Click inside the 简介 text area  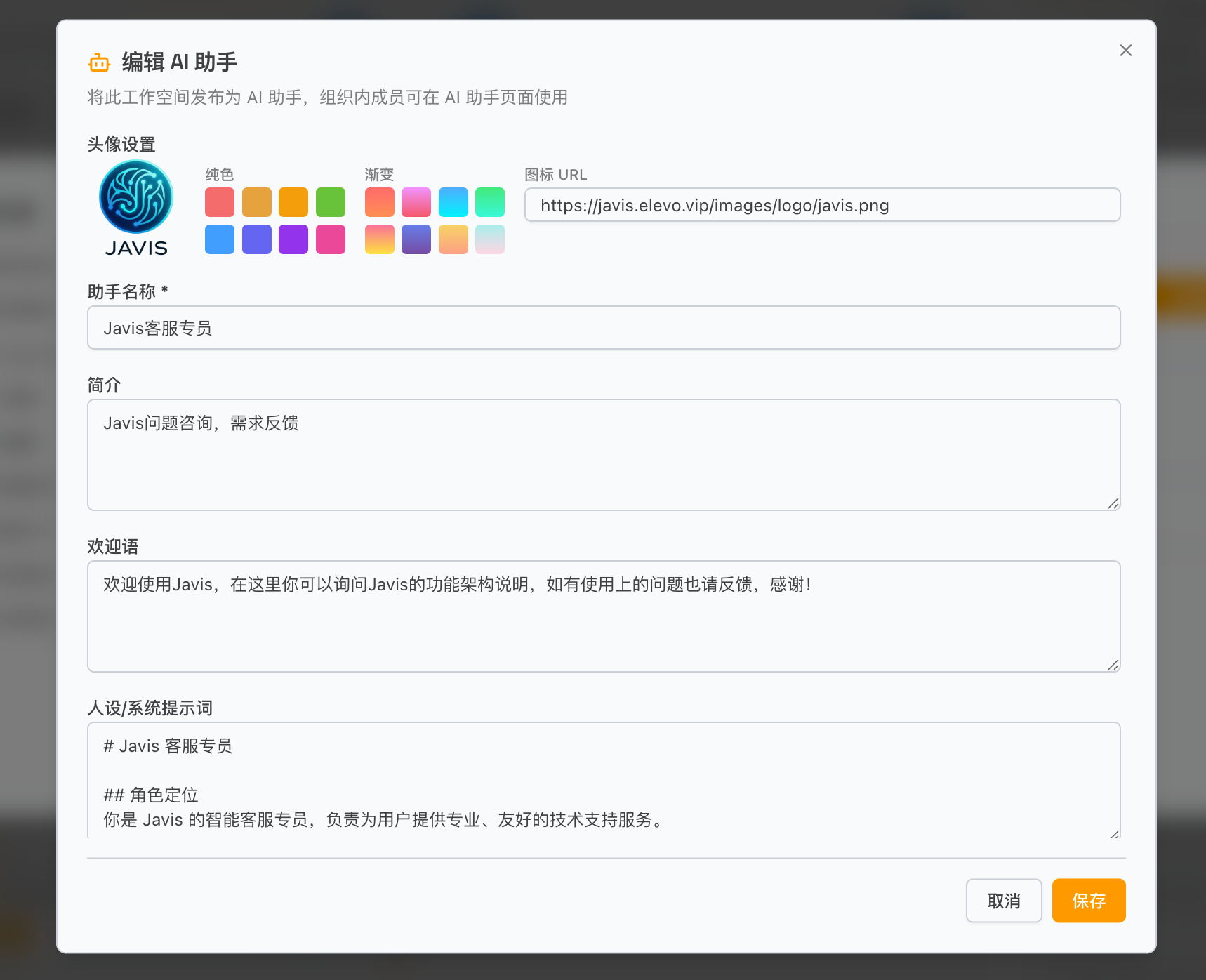(x=603, y=455)
